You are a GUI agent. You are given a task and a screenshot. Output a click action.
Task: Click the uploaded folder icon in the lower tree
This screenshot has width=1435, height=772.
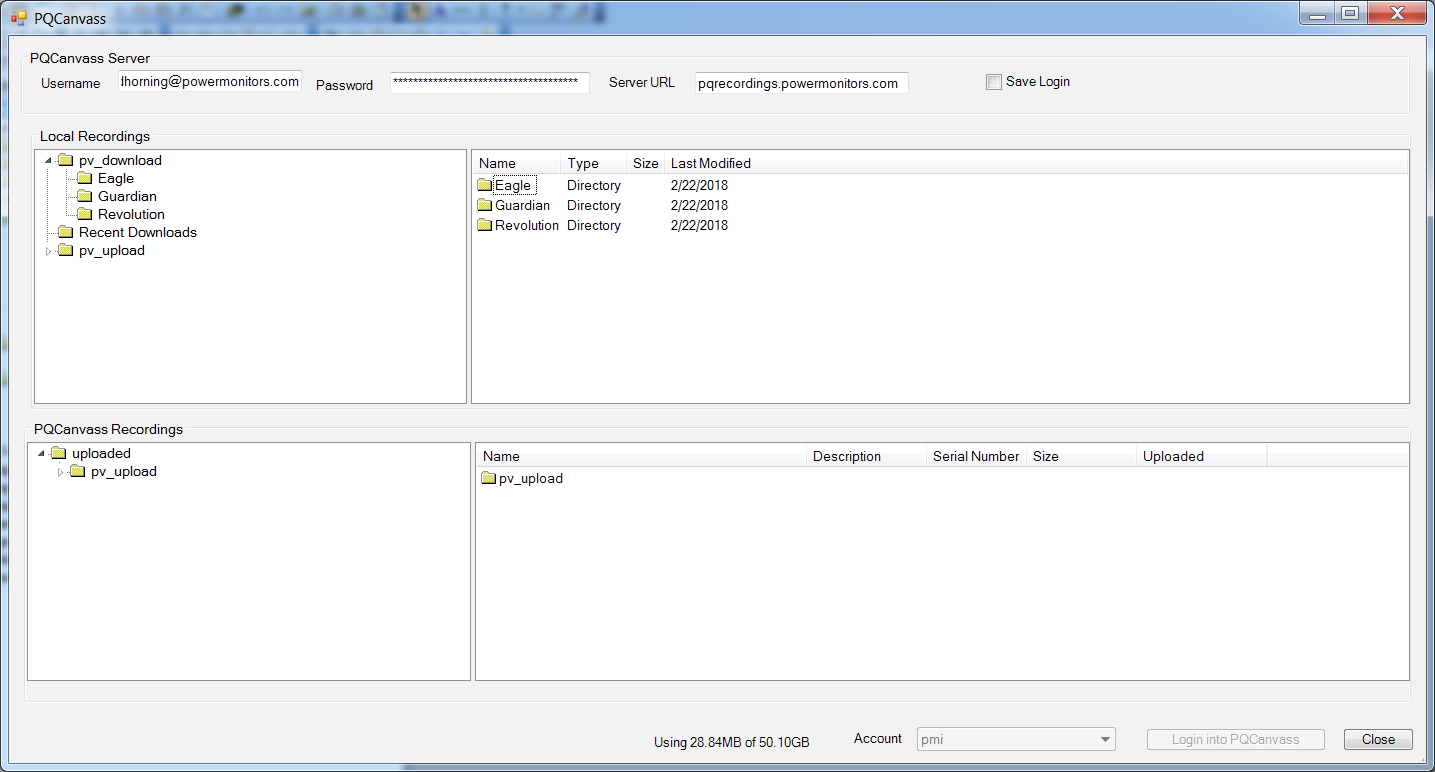click(x=59, y=453)
